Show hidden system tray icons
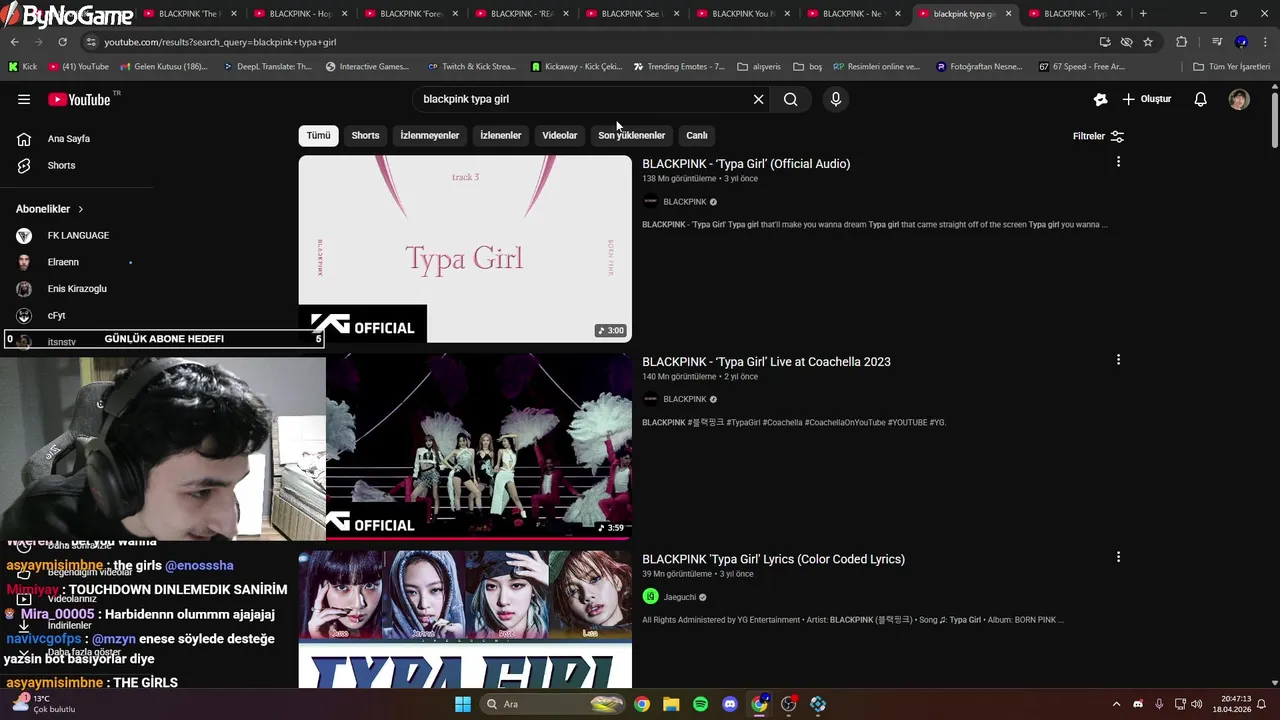This screenshot has width=1280, height=720. click(x=1116, y=704)
